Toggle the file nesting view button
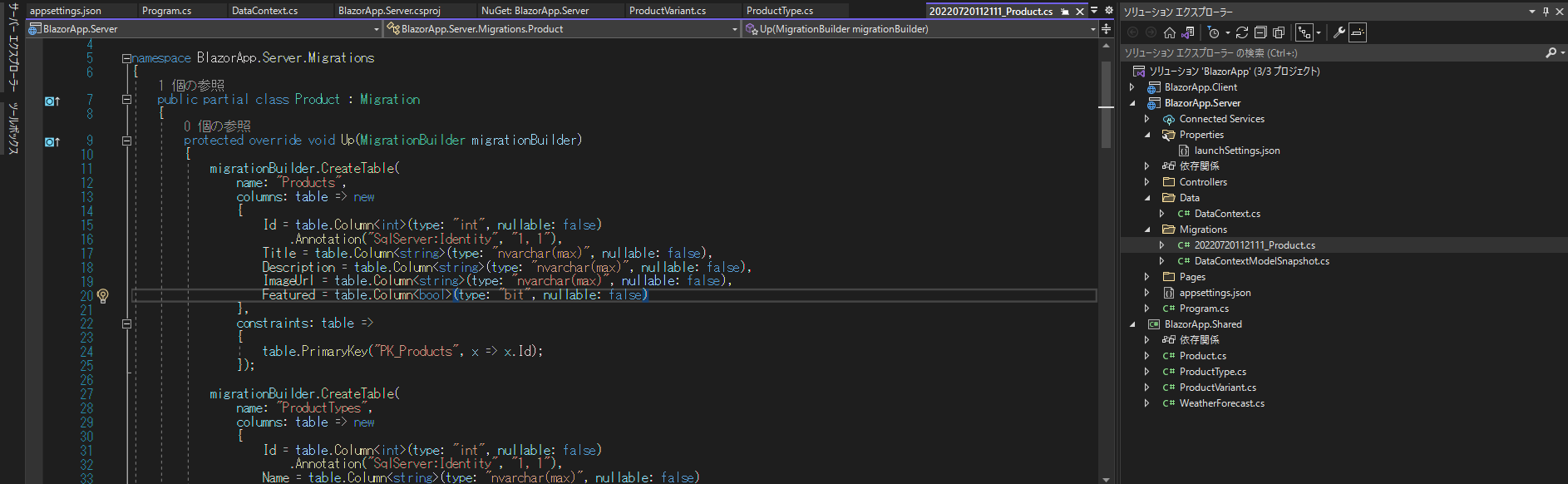 click(x=1304, y=32)
